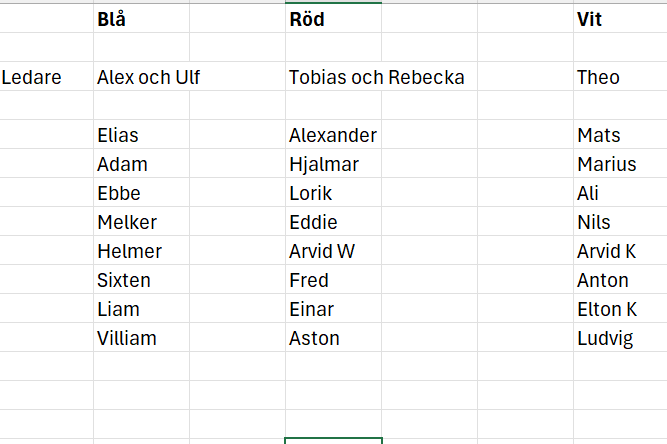Viewport: 667px width, 444px height.
Task: Click the "Mats" cell in Vit team
Action: [599, 135]
